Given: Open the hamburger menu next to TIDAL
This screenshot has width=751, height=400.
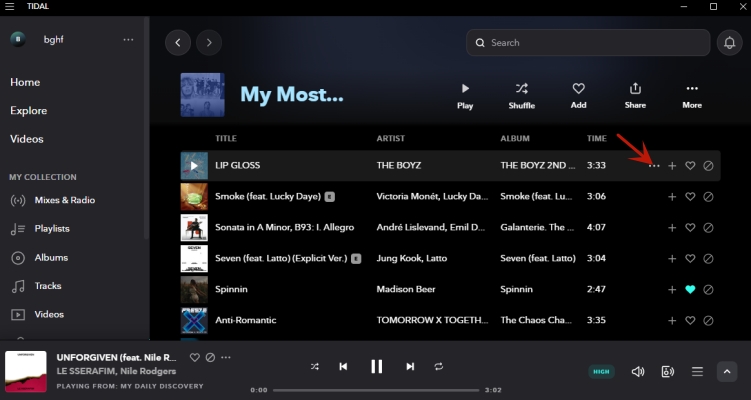Looking at the screenshot, I should [10, 7].
